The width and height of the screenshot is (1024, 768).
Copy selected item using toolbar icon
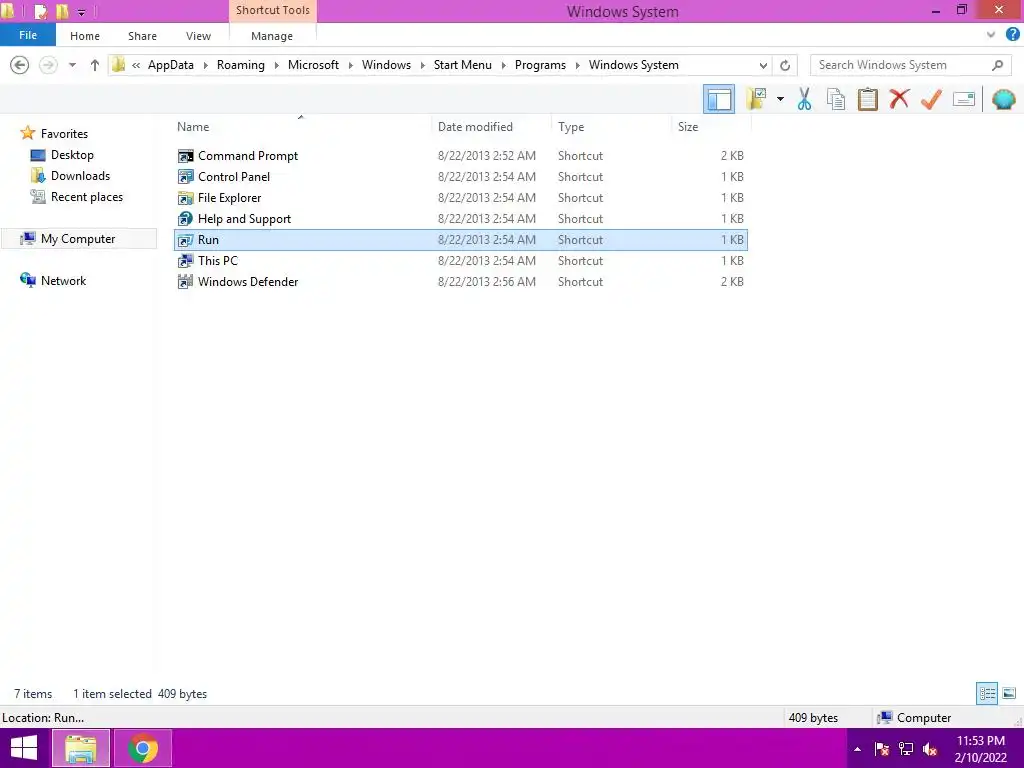click(x=836, y=99)
